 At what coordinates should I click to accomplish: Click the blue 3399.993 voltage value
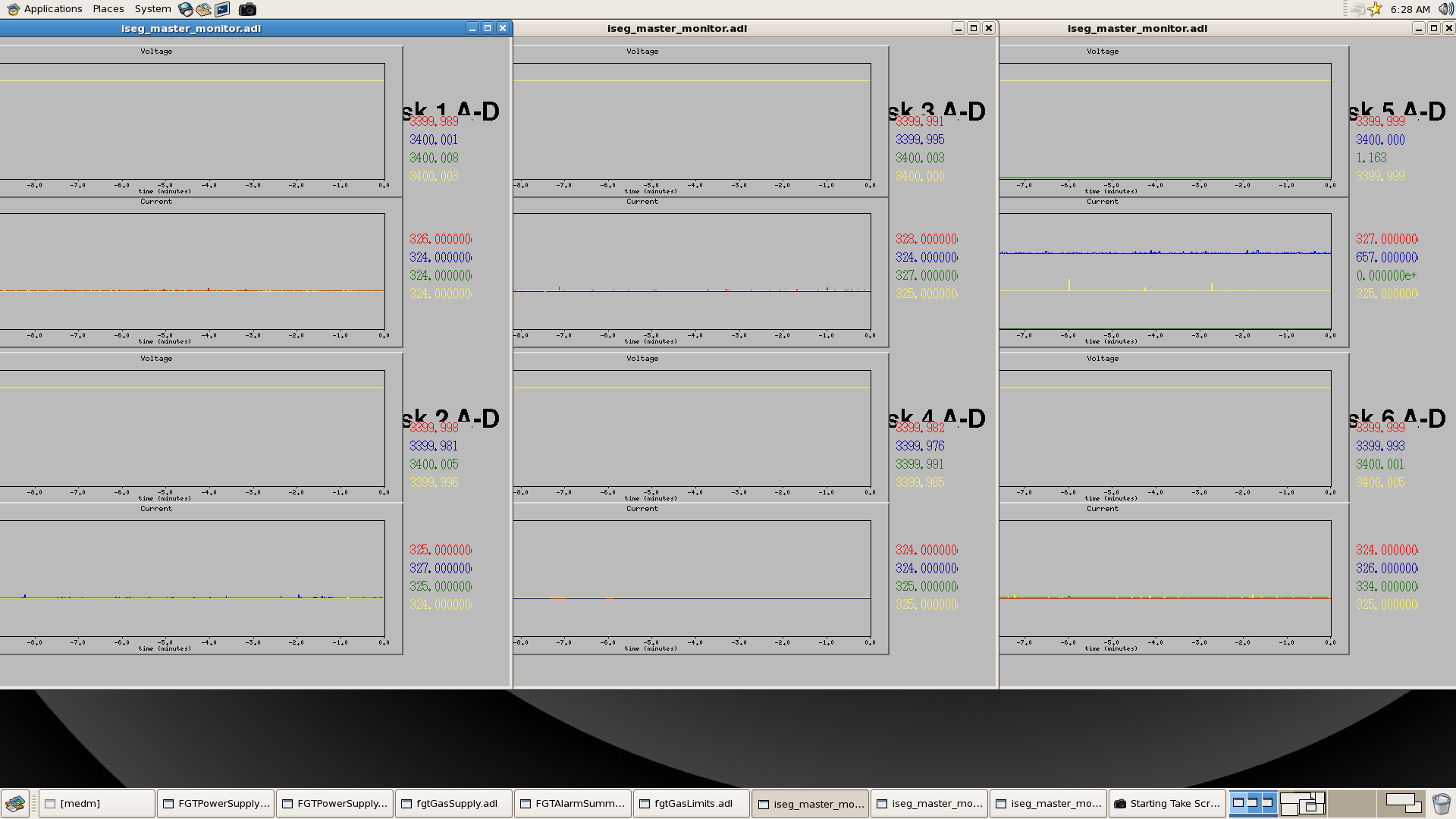tap(1380, 446)
